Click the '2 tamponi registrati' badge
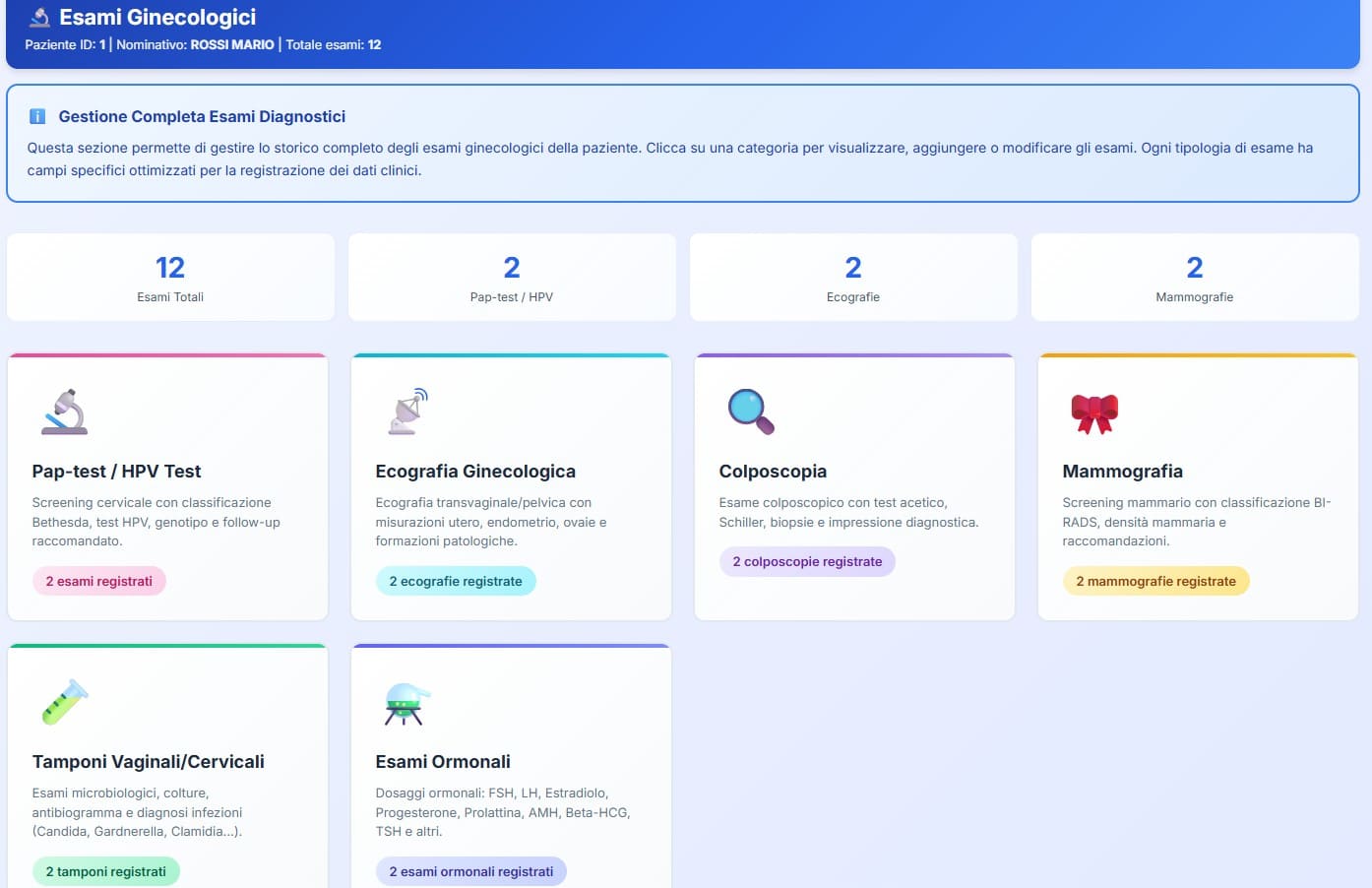This screenshot has height=888, width=1372. 106,871
